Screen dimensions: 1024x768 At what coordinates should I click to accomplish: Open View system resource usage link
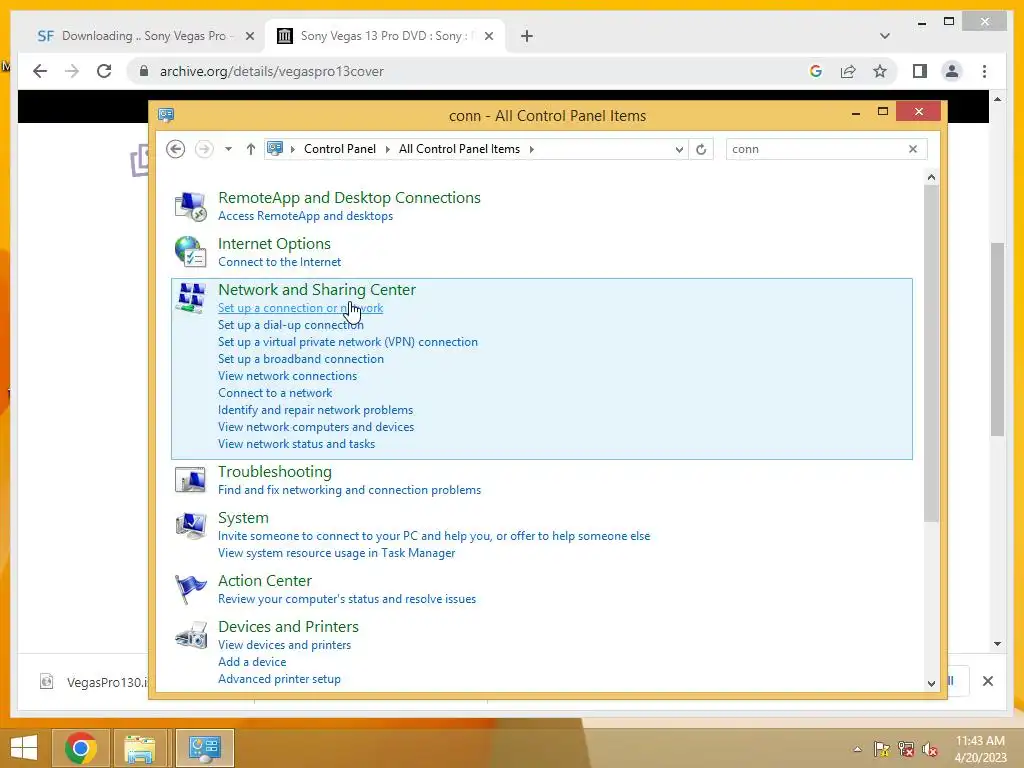(336, 552)
